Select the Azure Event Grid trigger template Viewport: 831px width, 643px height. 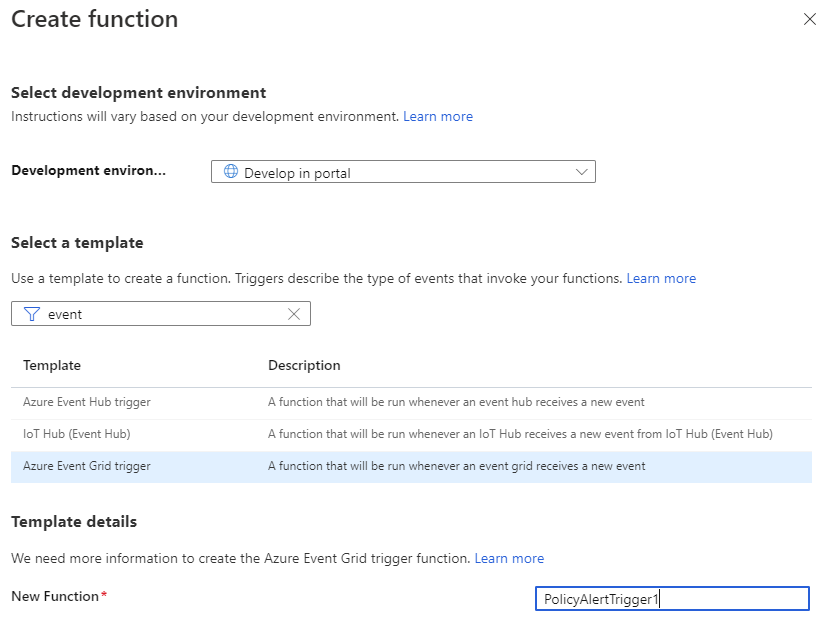point(411,466)
